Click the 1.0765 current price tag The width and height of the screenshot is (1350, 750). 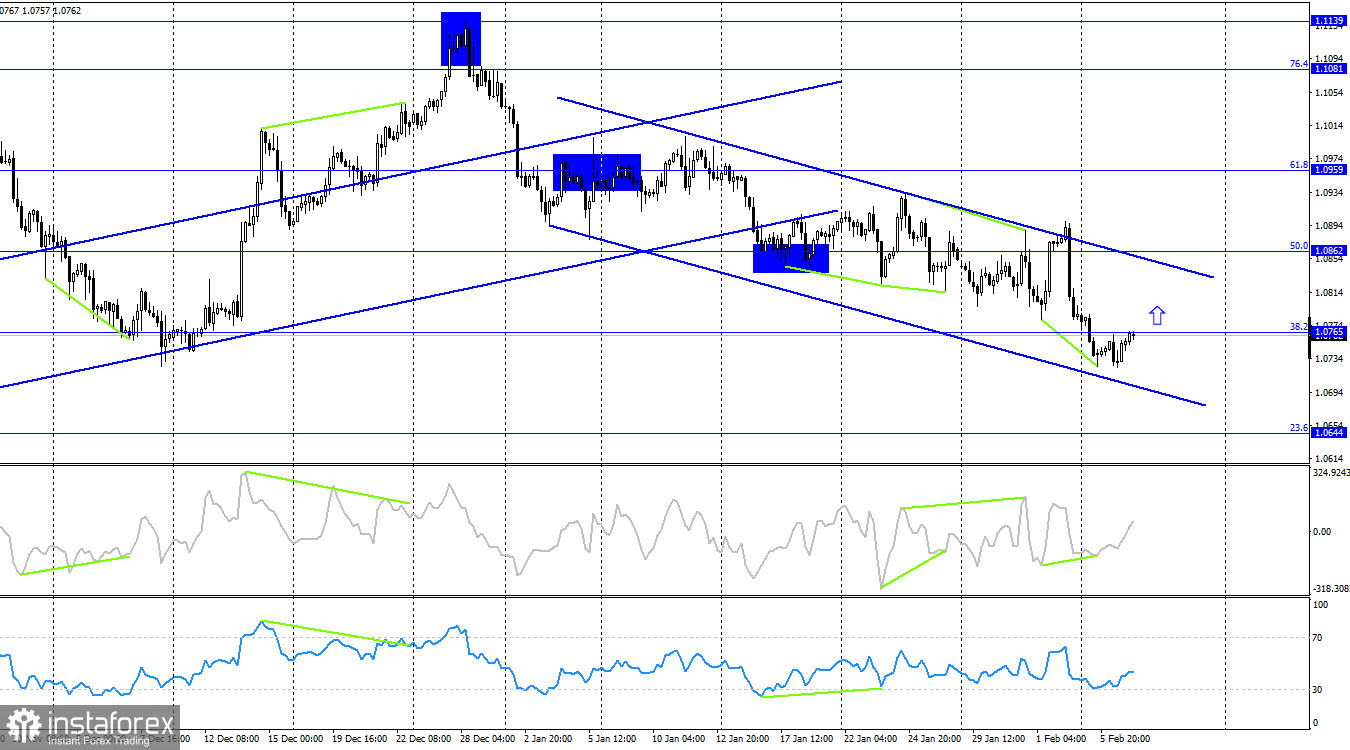(1329, 332)
